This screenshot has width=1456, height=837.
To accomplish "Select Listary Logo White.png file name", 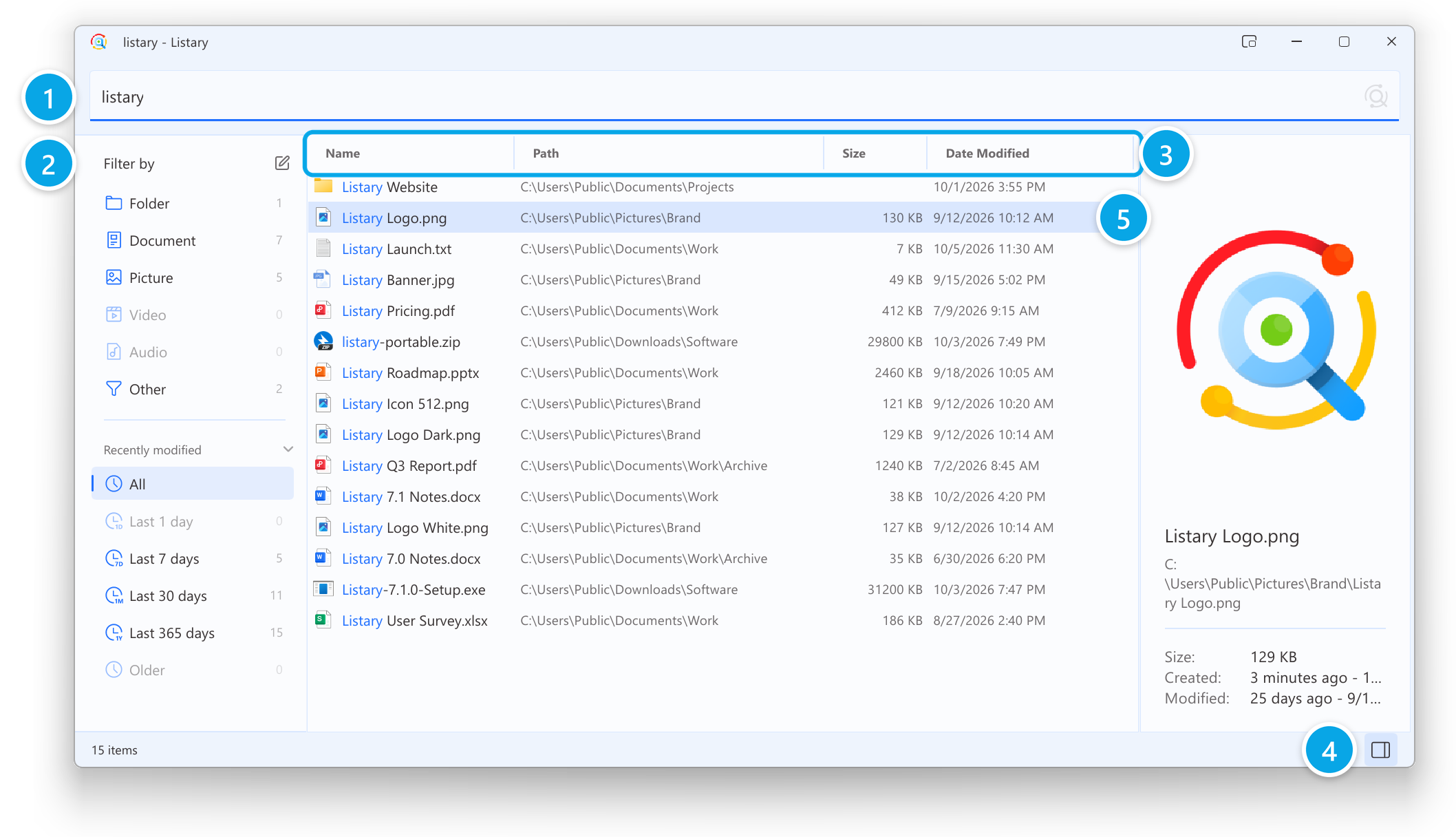I will point(415,527).
